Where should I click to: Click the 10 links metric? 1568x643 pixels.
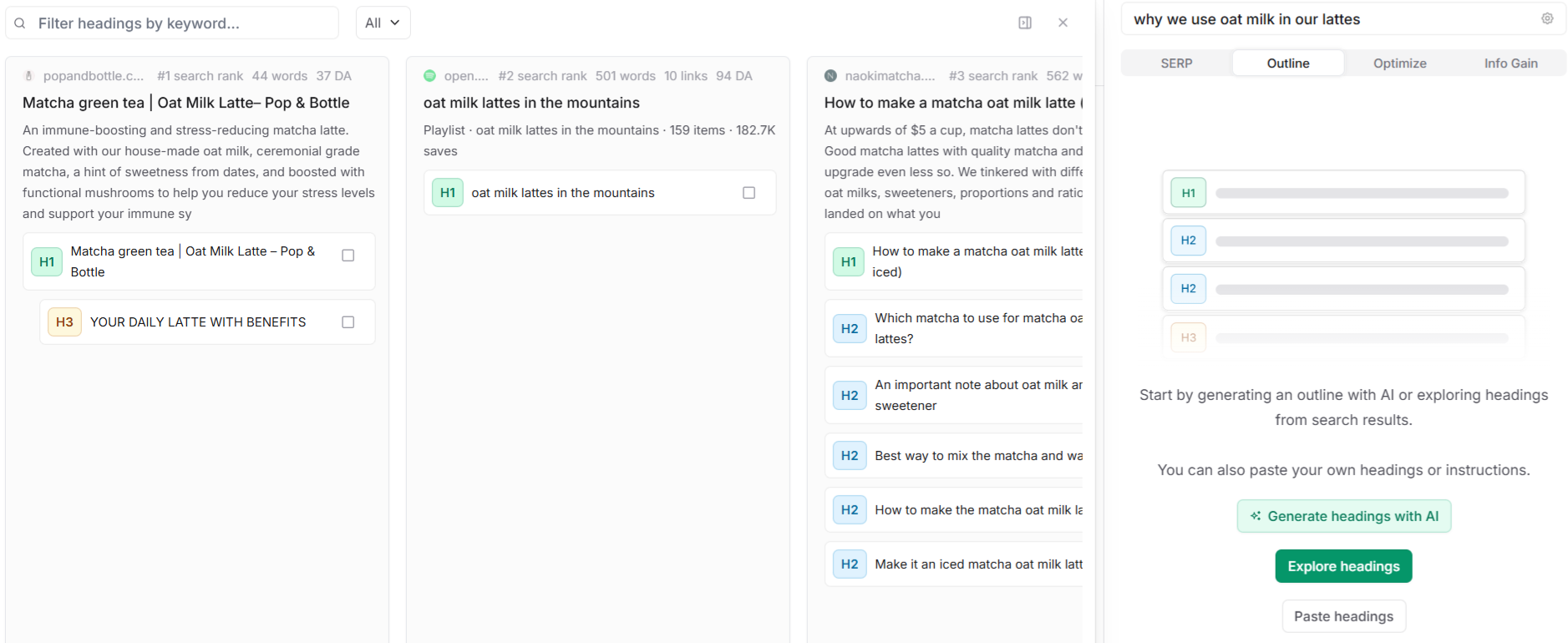[686, 76]
